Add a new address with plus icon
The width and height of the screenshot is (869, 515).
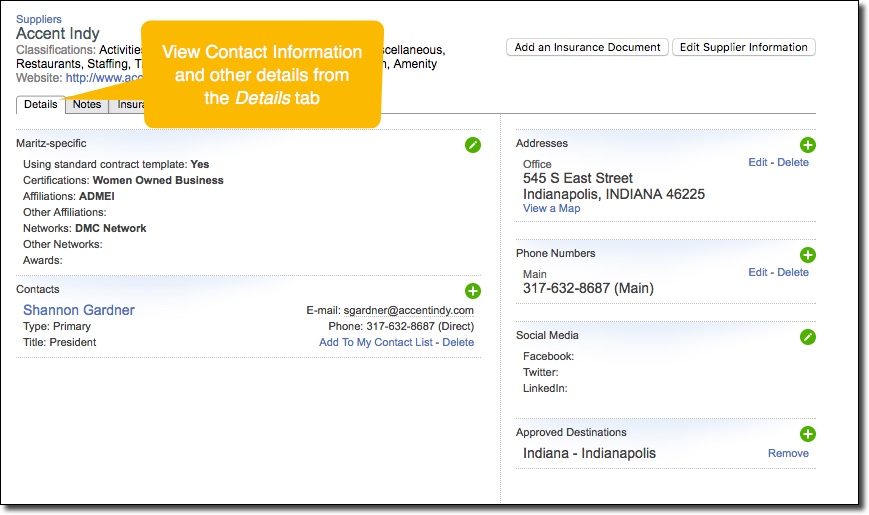coord(807,145)
